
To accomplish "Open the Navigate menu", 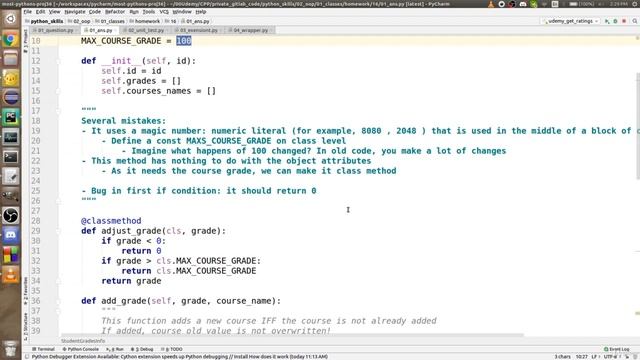I will (x=75, y=11).
